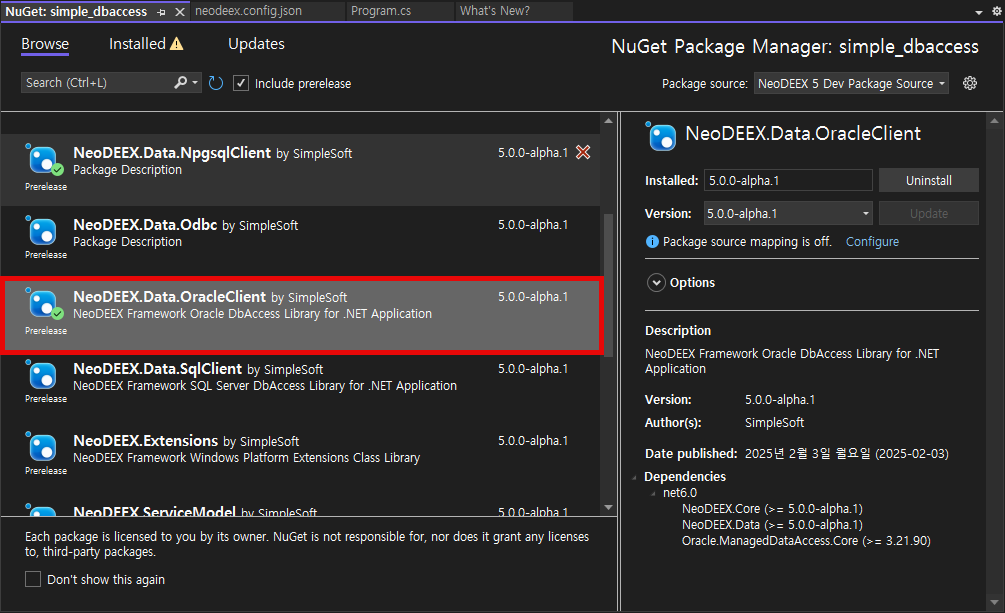Close the NuGet simple_dbaccess tab
The height and width of the screenshot is (613, 1005).
180,12
